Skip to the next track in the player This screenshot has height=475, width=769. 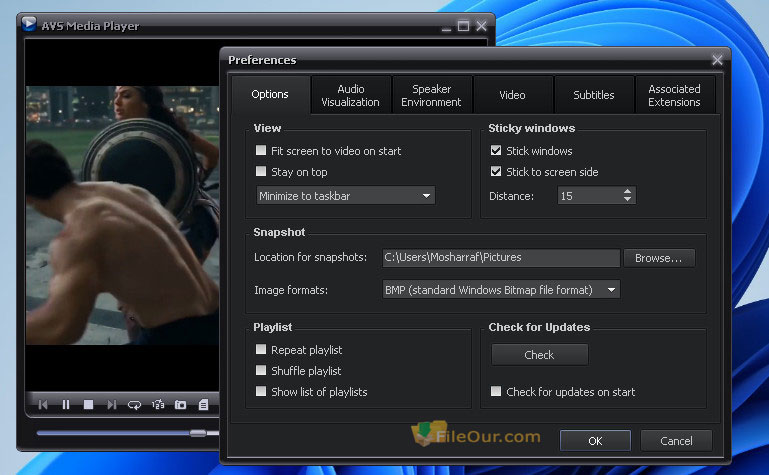coord(111,405)
